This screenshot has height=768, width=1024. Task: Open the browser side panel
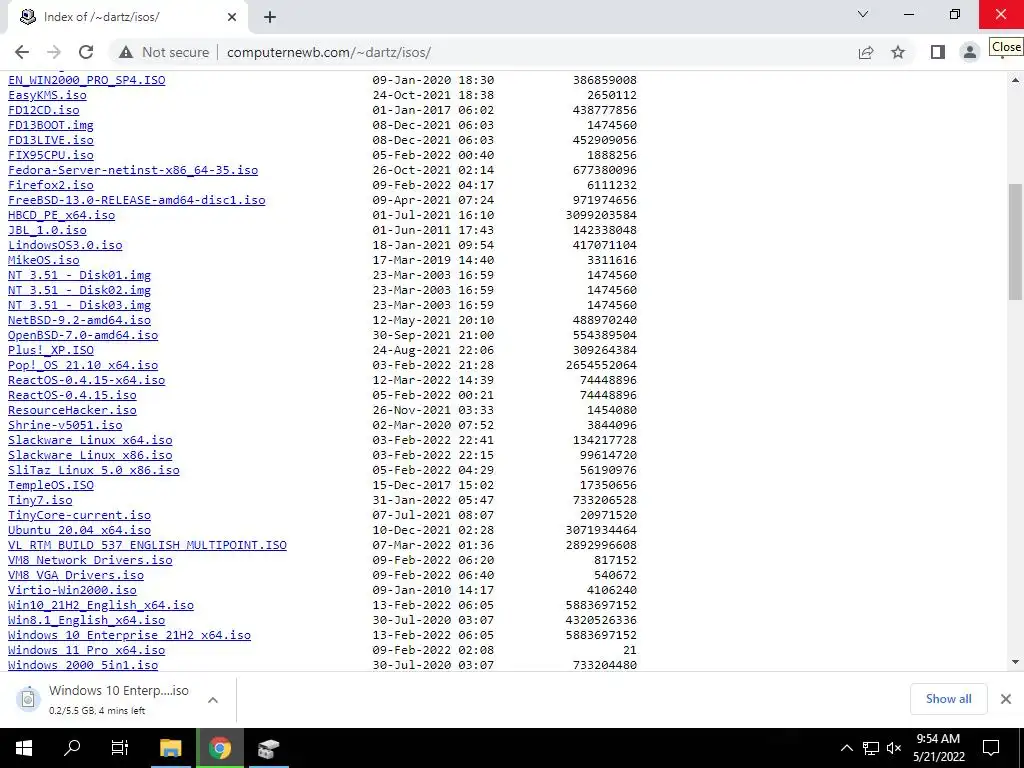tap(937, 52)
